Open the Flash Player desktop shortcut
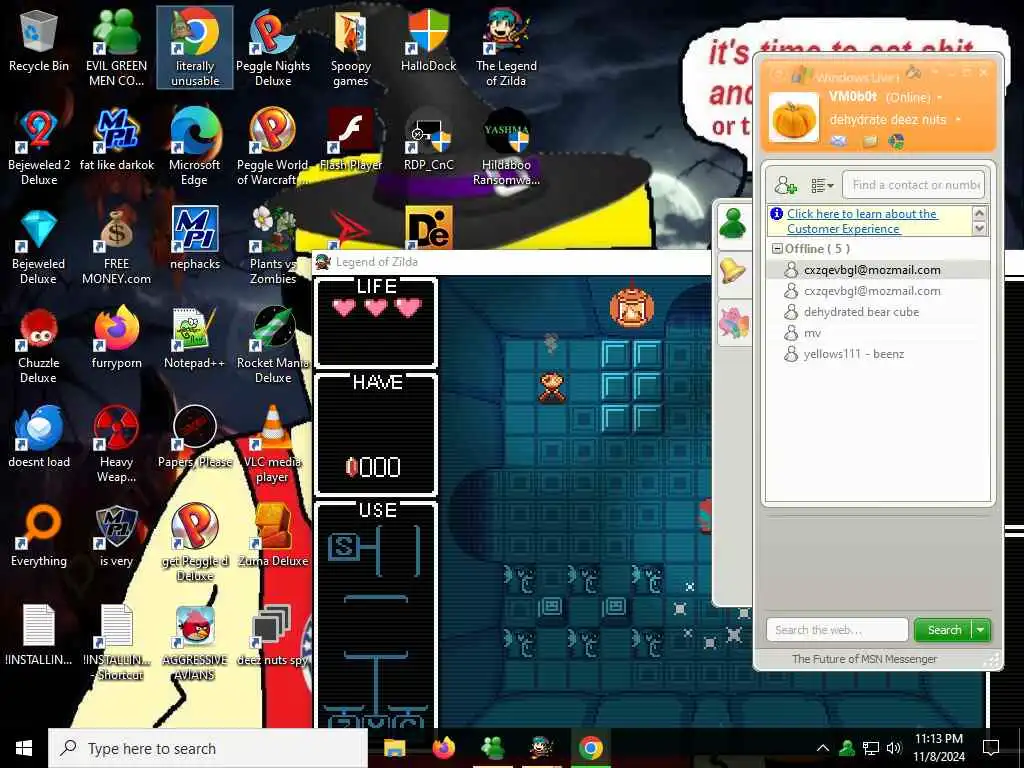The width and height of the screenshot is (1024, 768). click(351, 140)
